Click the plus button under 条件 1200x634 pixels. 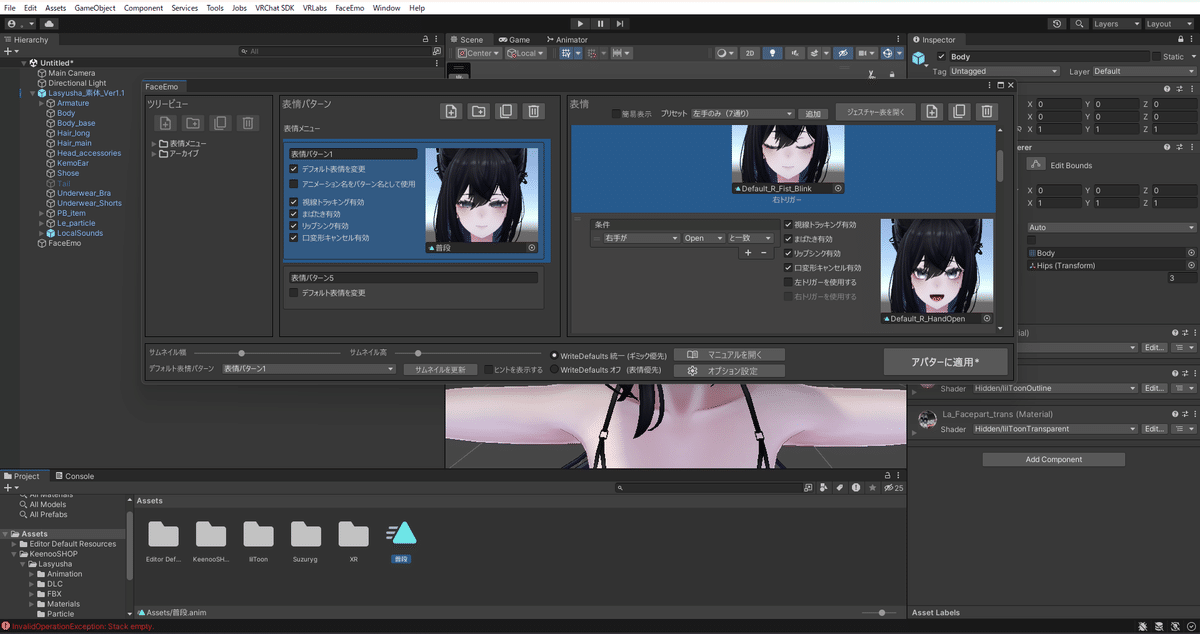click(747, 253)
